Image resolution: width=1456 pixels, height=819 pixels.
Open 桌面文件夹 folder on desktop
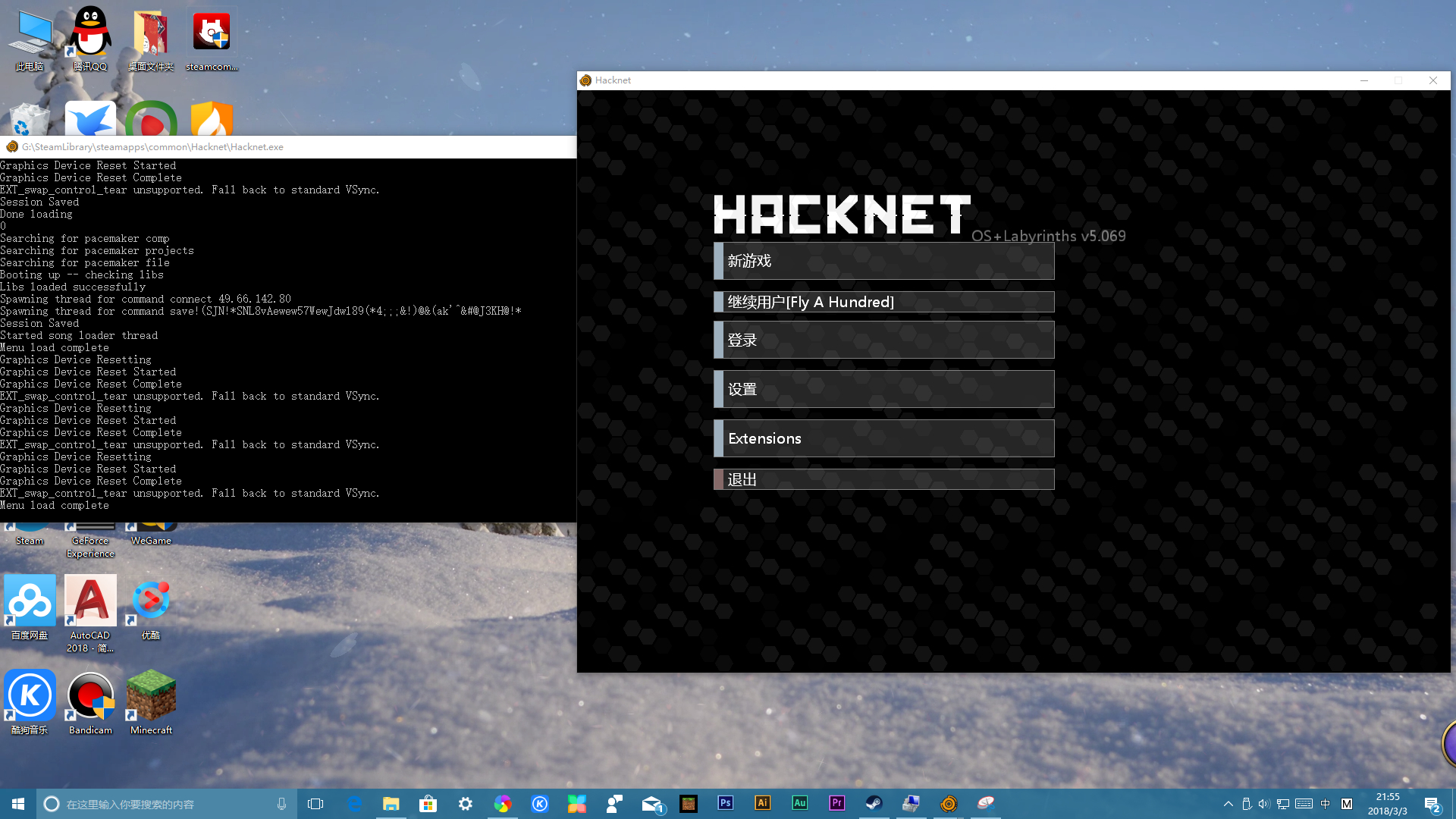[151, 39]
